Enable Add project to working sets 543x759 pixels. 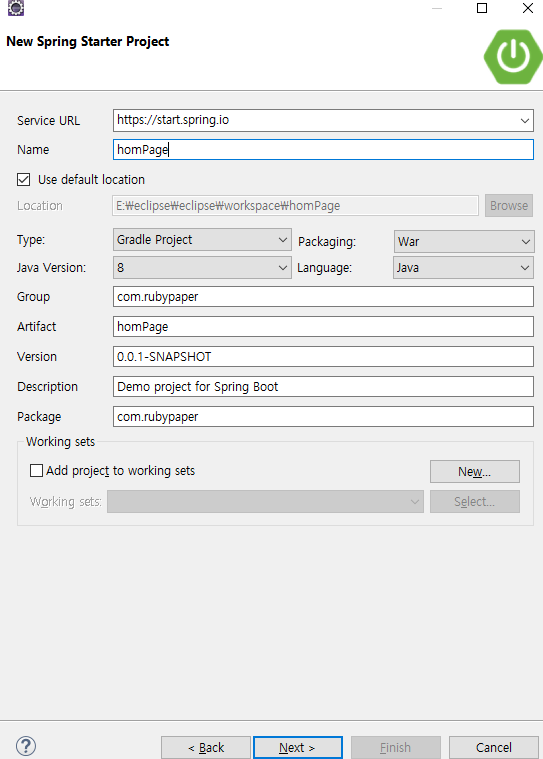pyautogui.click(x=36, y=471)
